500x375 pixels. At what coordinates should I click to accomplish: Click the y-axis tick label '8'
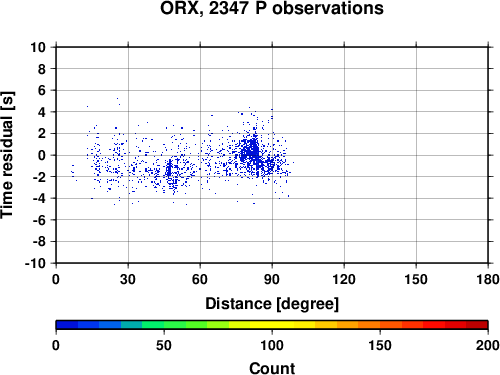pos(42,69)
